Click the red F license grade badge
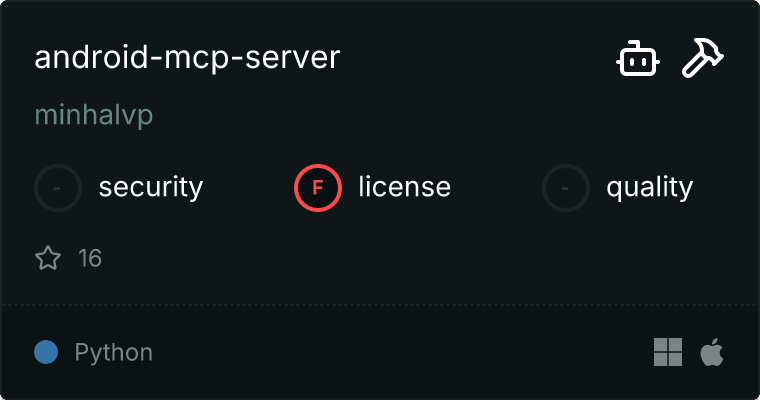 click(318, 187)
